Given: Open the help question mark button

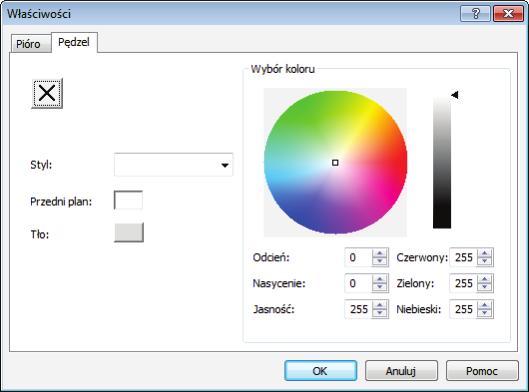Looking at the screenshot, I should (475, 13).
